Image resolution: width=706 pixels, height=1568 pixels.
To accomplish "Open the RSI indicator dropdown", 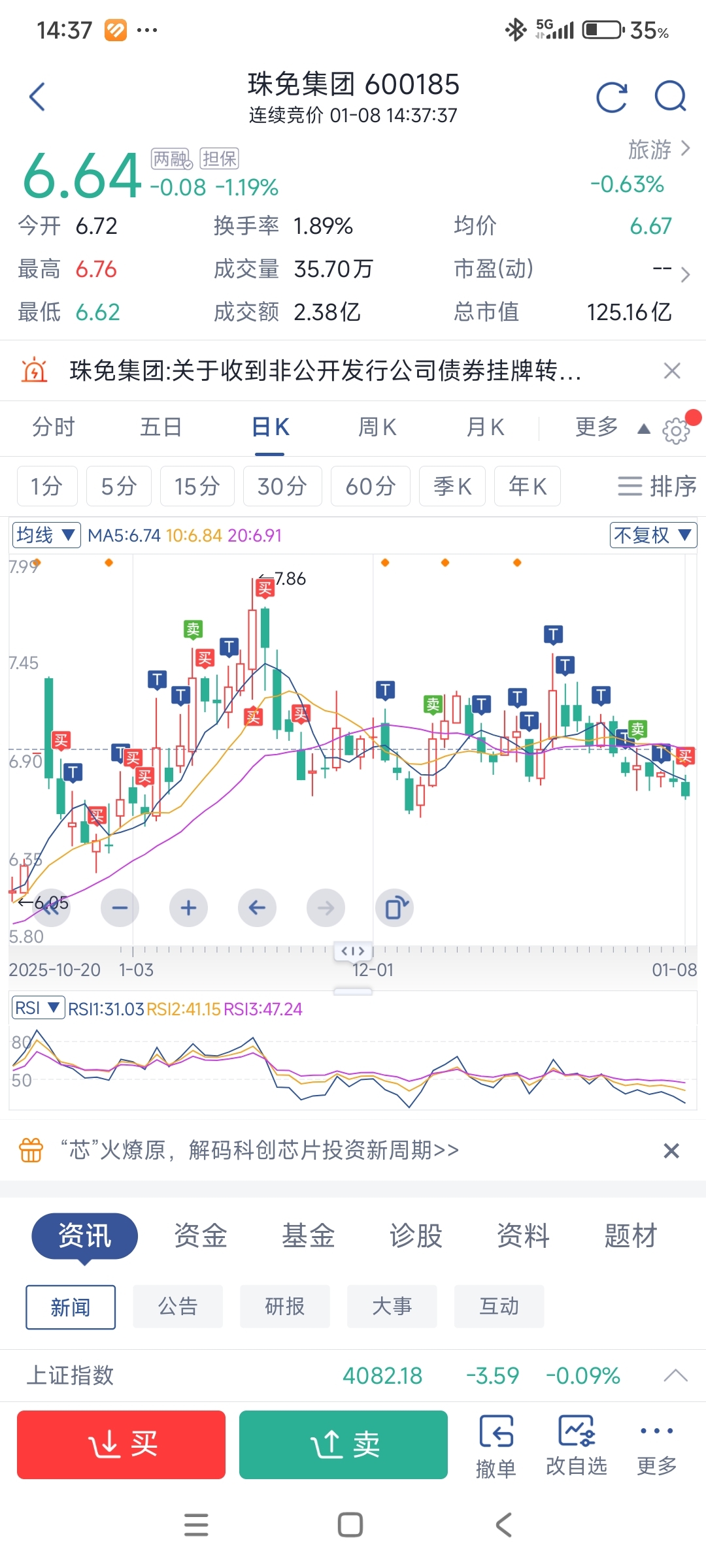I will click(x=38, y=1008).
